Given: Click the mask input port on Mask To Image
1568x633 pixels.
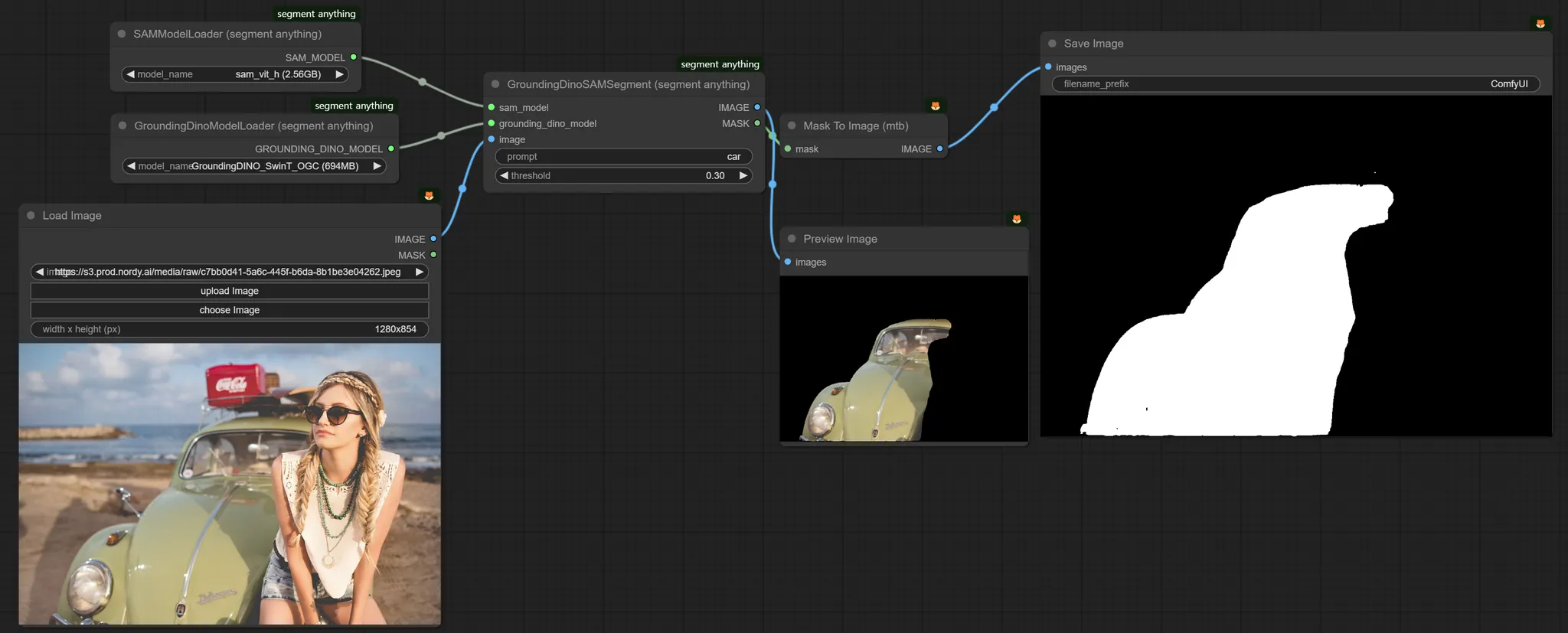Looking at the screenshot, I should point(788,148).
